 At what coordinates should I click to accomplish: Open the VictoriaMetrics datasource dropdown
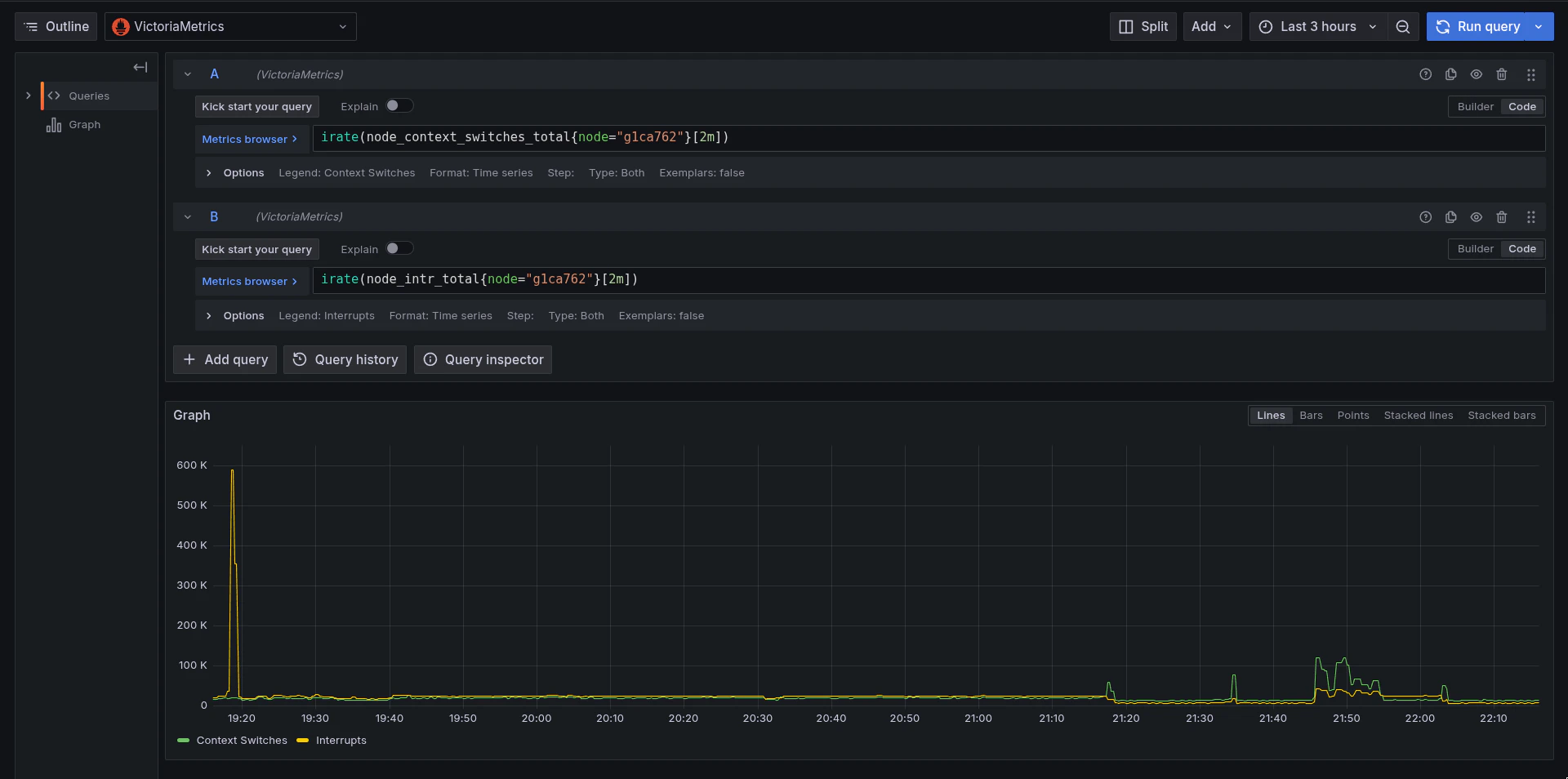(x=230, y=26)
